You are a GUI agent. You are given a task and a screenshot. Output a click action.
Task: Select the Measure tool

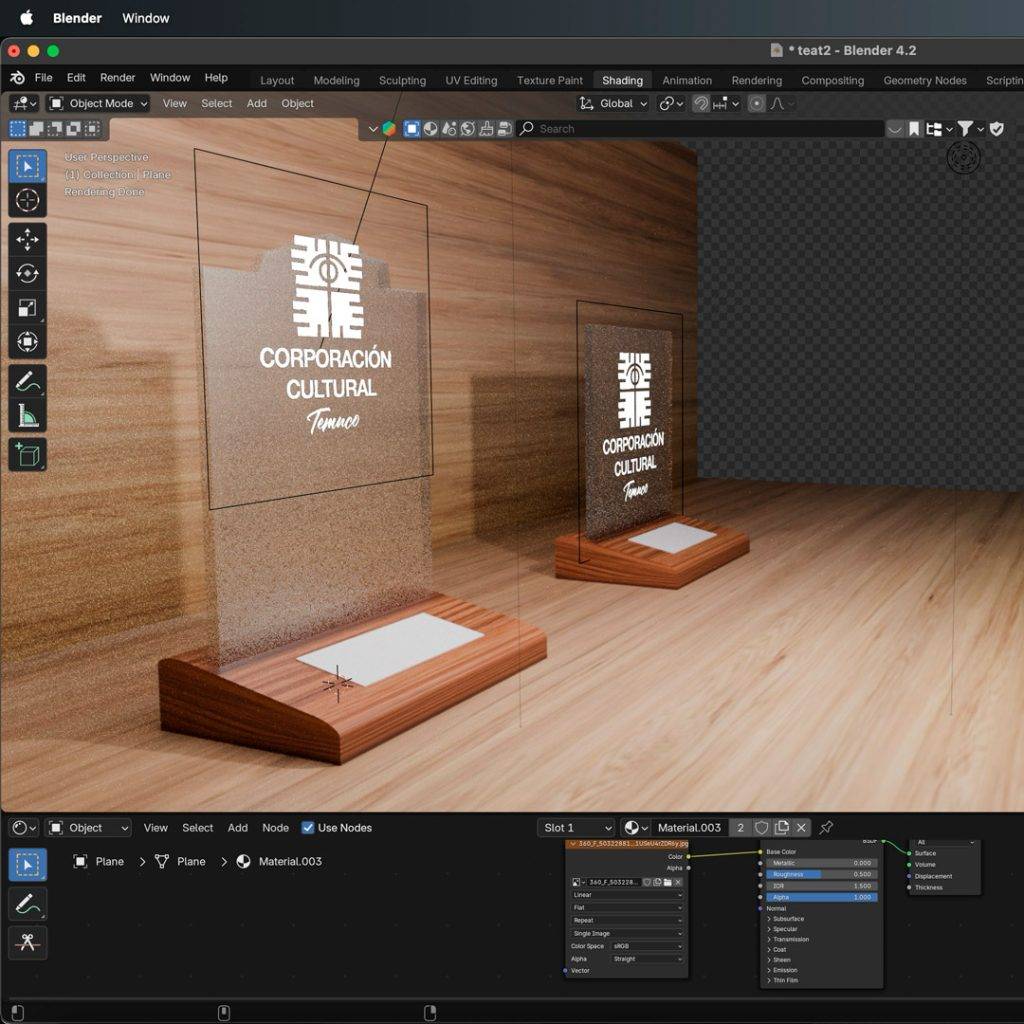(27, 415)
